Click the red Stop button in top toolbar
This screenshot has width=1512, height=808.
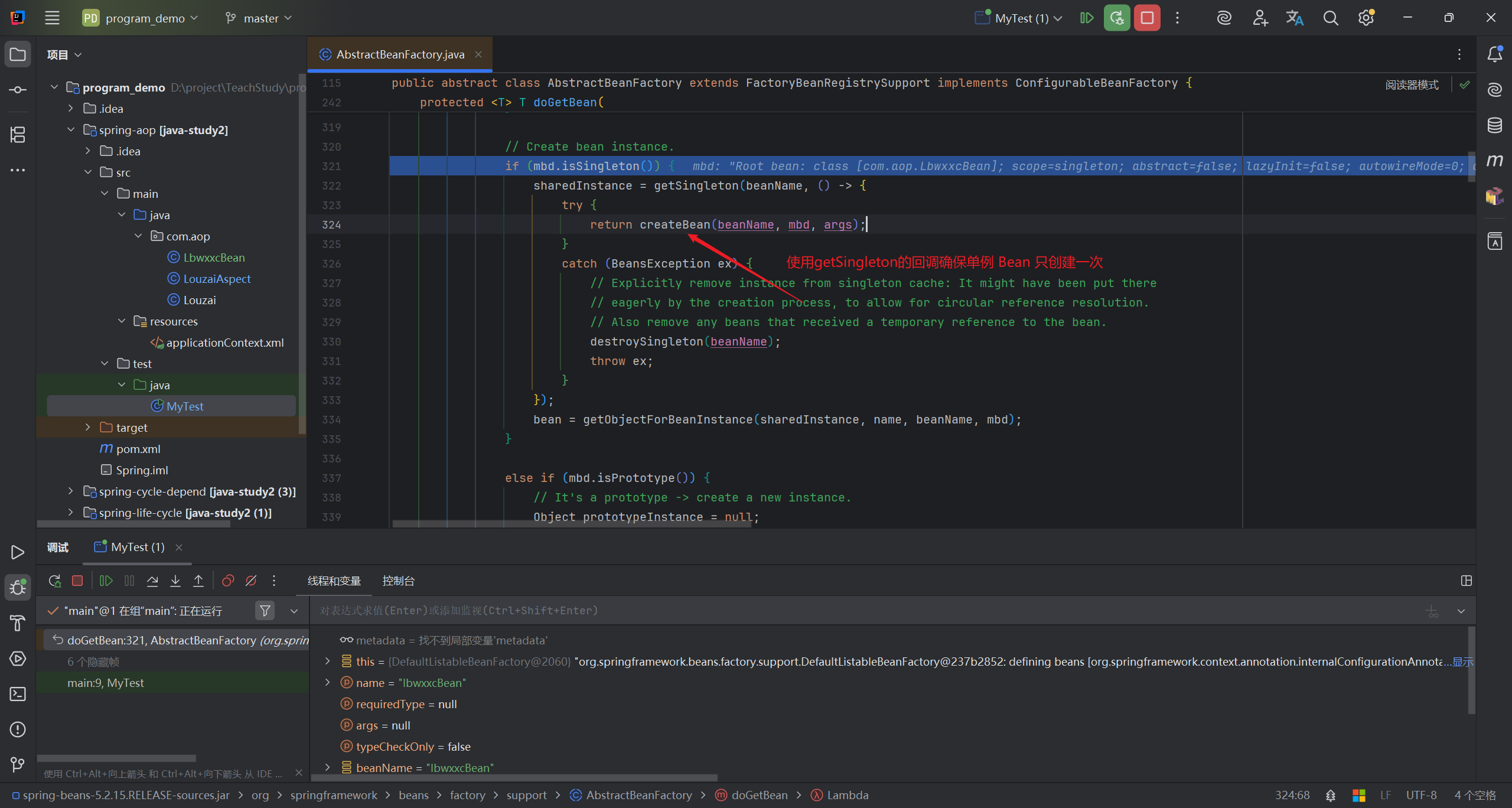1147,18
